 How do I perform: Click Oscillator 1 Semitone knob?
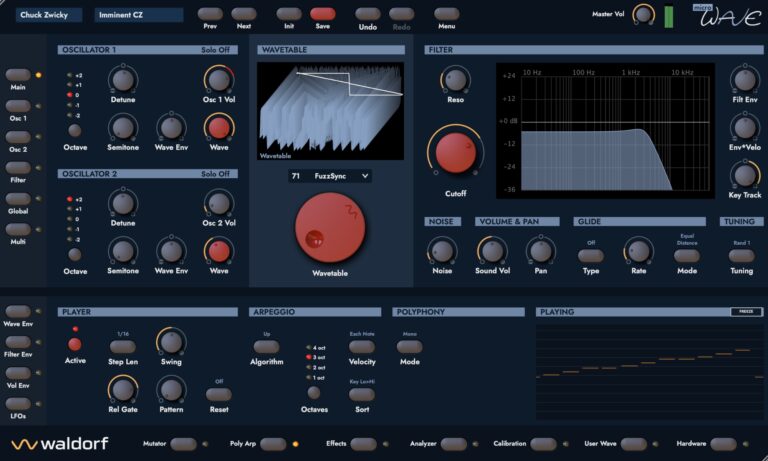(123, 128)
